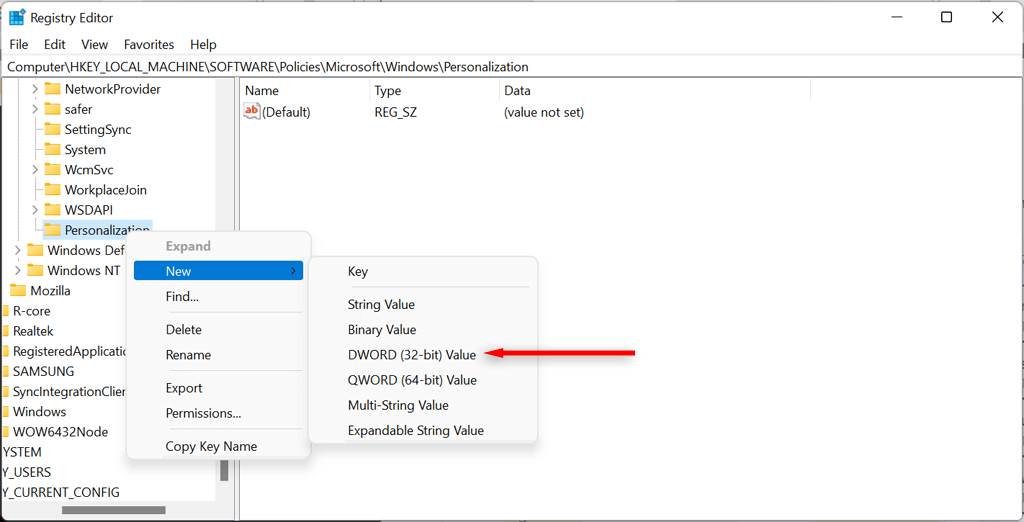Viewport: 1024px width, 522px height.
Task: Click the WorkplaceJoin folder icon
Action: (x=53, y=190)
